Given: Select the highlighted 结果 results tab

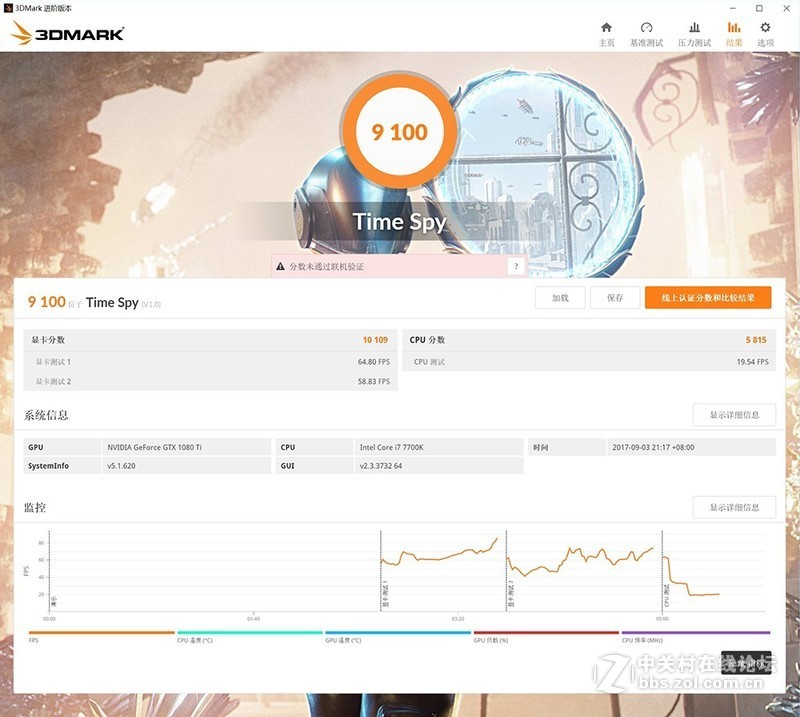Looking at the screenshot, I should 734,34.
